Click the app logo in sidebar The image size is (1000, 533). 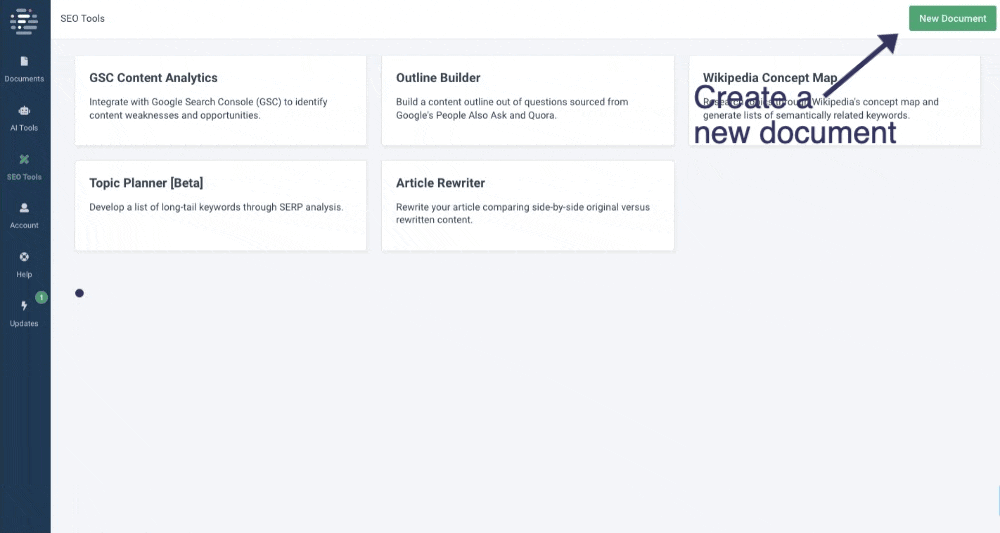click(24, 20)
